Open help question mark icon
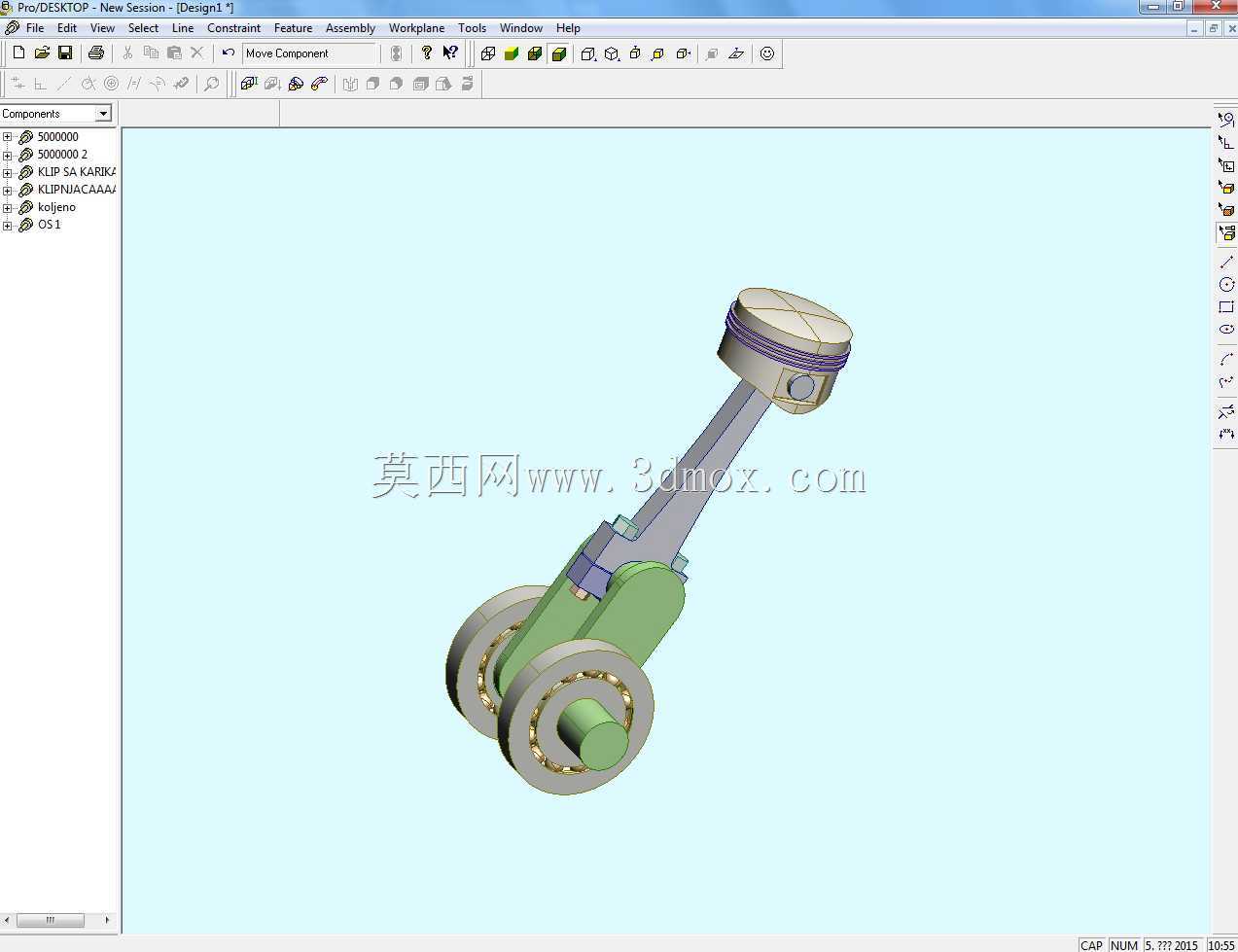Image resolution: width=1238 pixels, height=952 pixels. coord(427,53)
